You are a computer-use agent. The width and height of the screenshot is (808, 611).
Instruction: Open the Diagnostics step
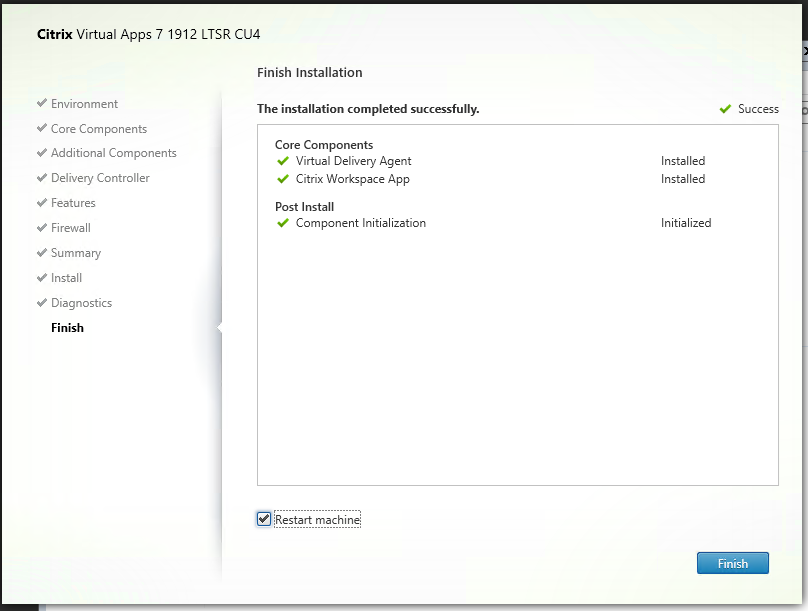click(x=81, y=303)
